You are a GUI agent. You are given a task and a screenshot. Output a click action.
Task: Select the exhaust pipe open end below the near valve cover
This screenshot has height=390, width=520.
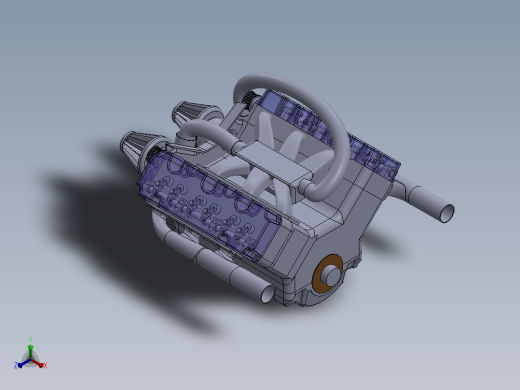point(267,294)
